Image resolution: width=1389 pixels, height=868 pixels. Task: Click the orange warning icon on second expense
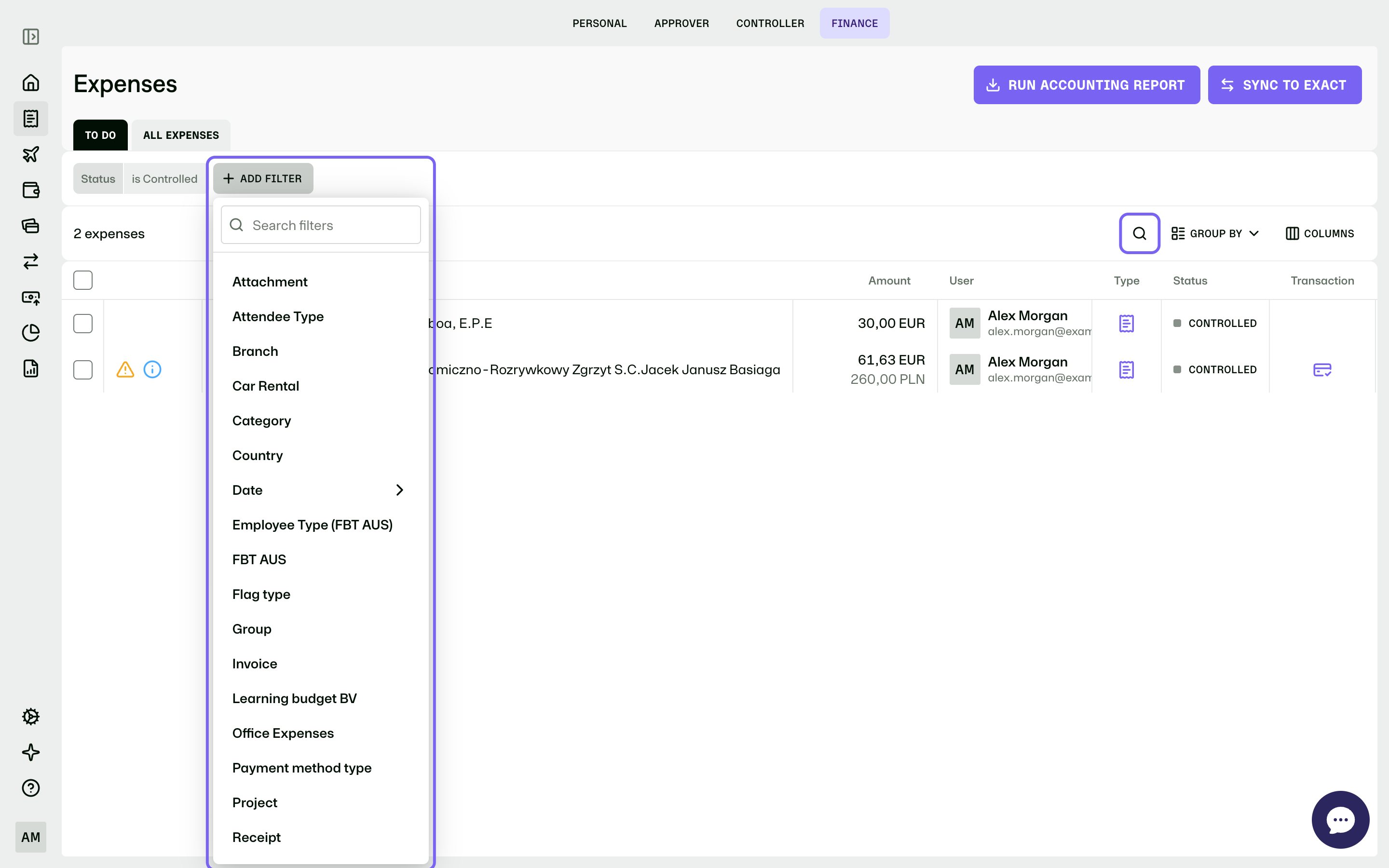[125, 369]
